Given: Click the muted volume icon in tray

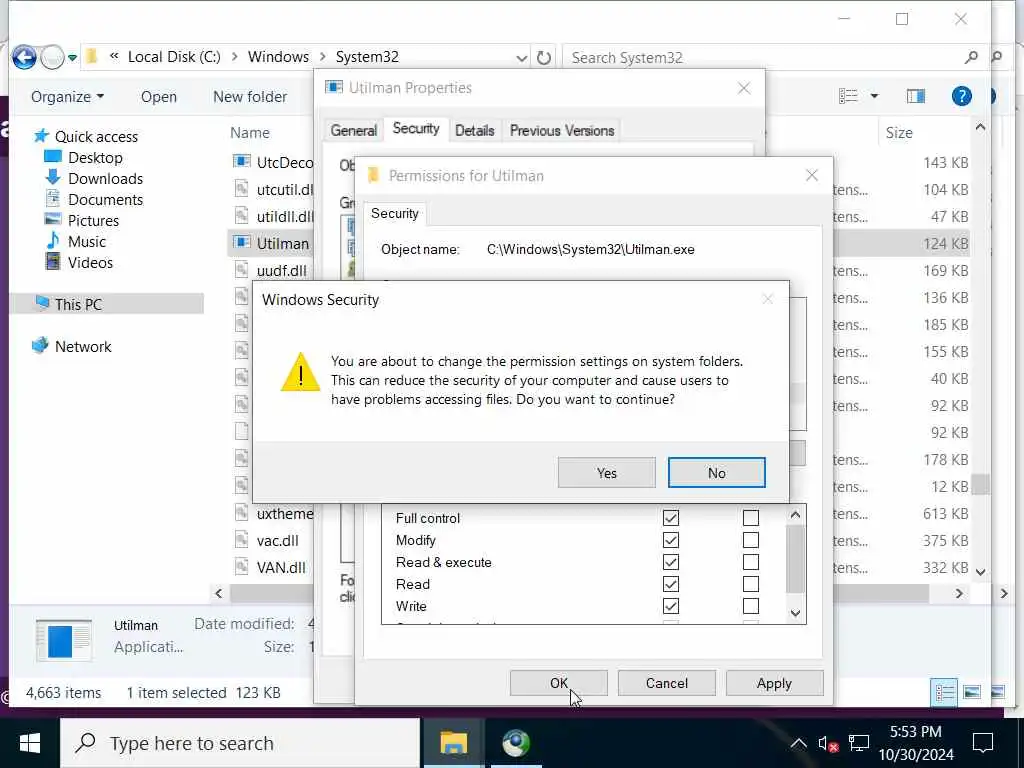Looking at the screenshot, I should point(827,743).
